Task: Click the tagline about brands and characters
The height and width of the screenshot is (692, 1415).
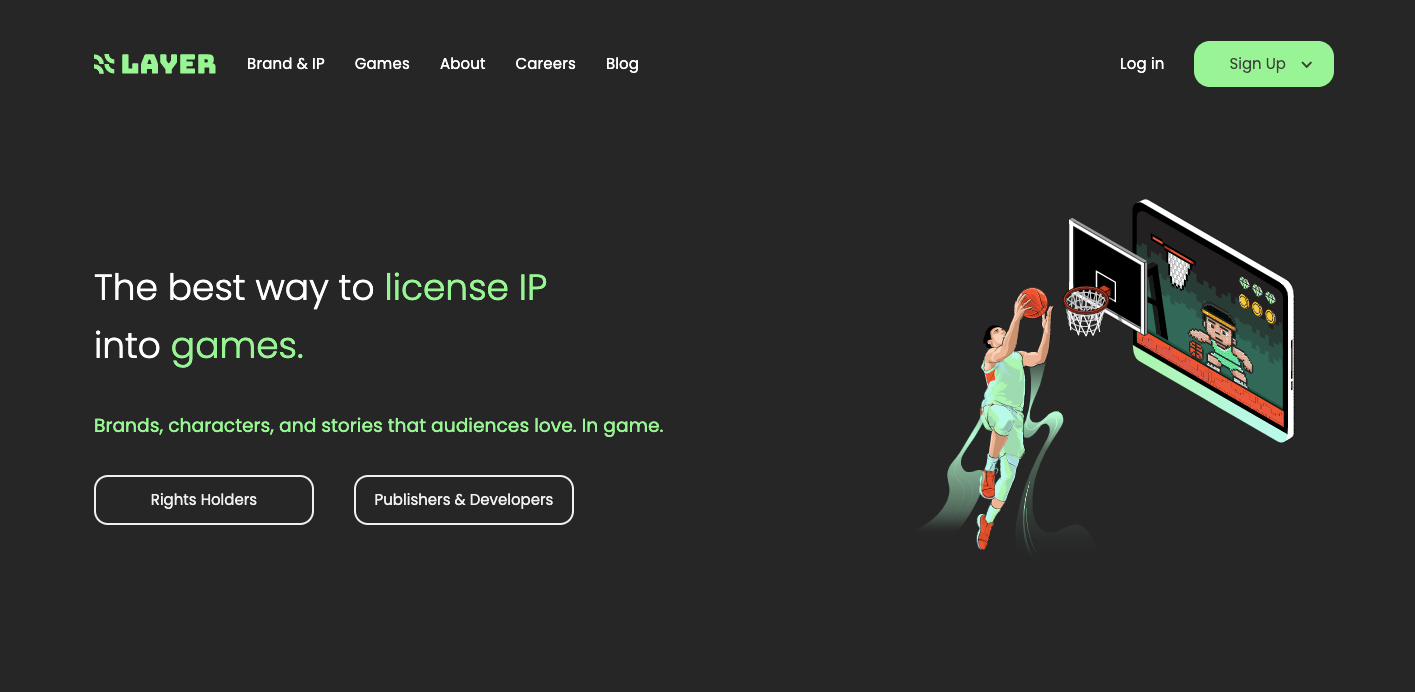Action: (x=378, y=425)
